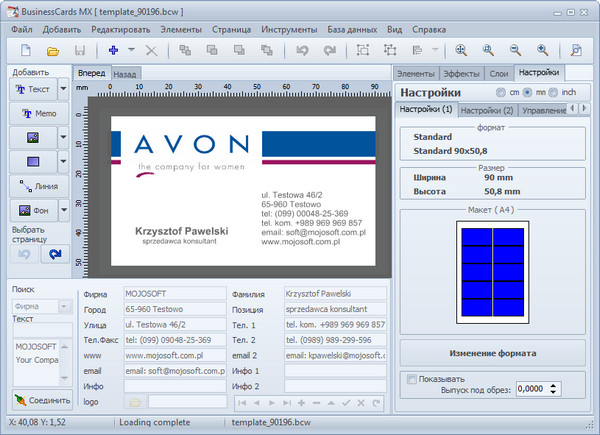The height and width of the screenshot is (435, 600).
Task: Add a rectangle shape element
Action: click(31, 161)
